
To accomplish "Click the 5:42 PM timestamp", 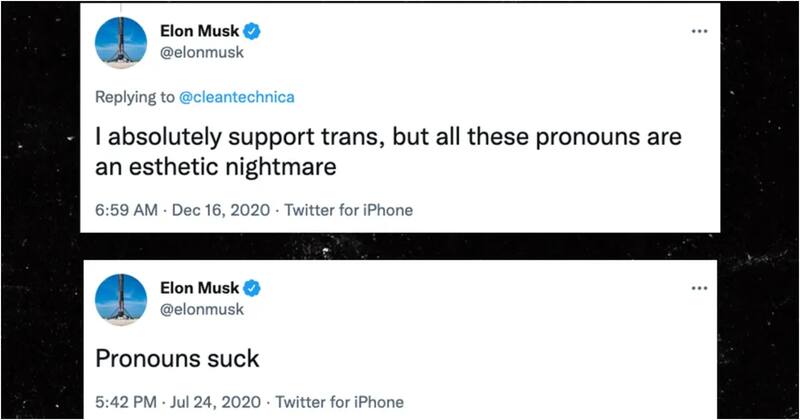I will [x=126, y=402].
